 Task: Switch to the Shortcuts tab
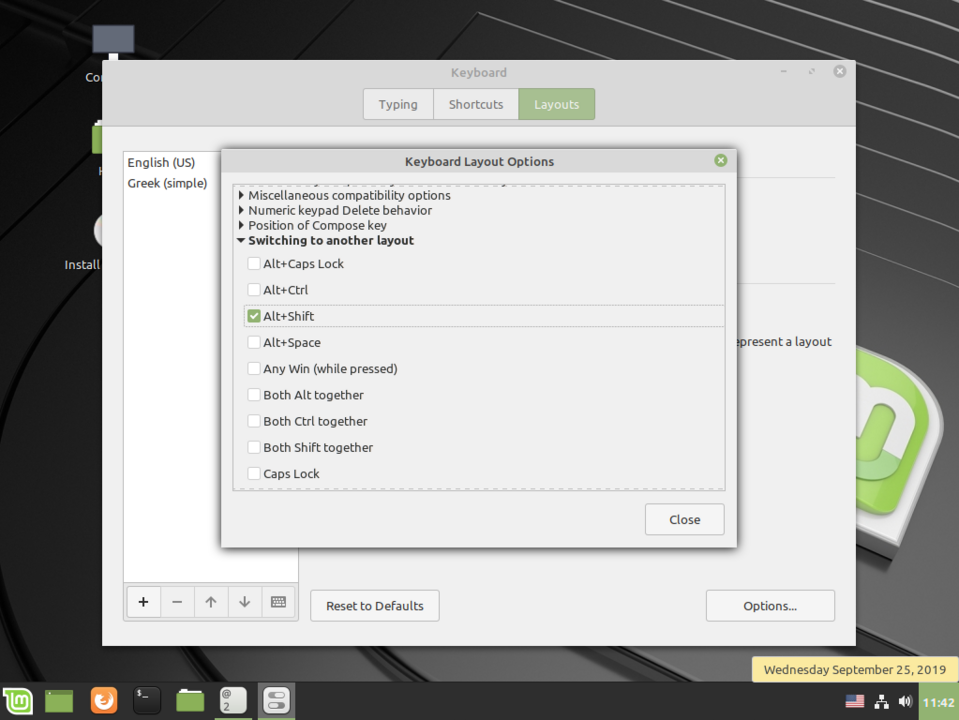476,104
